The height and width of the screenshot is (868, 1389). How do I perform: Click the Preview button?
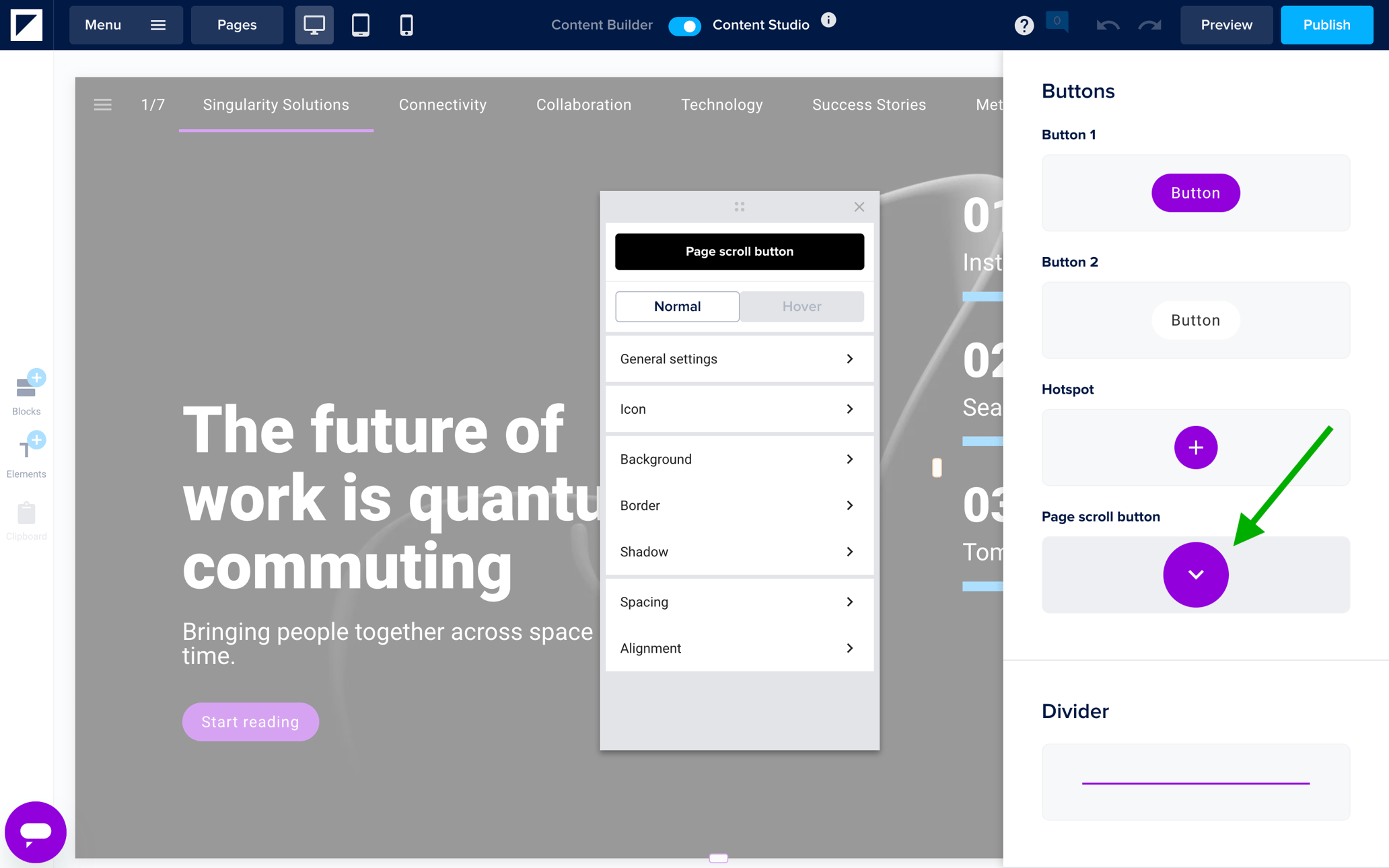[1226, 25]
